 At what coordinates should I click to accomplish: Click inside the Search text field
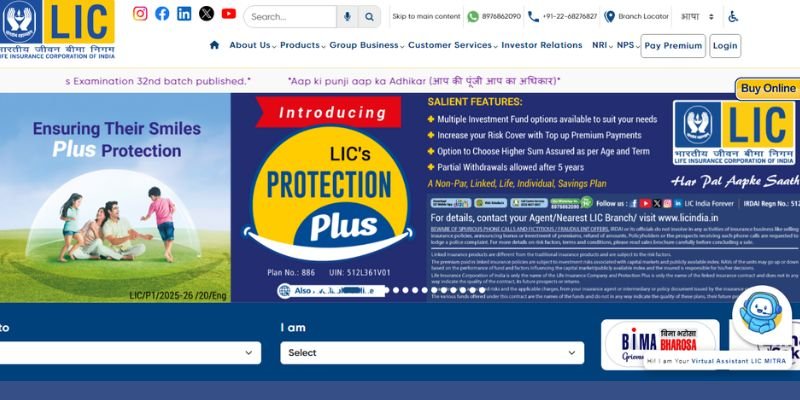(x=290, y=17)
